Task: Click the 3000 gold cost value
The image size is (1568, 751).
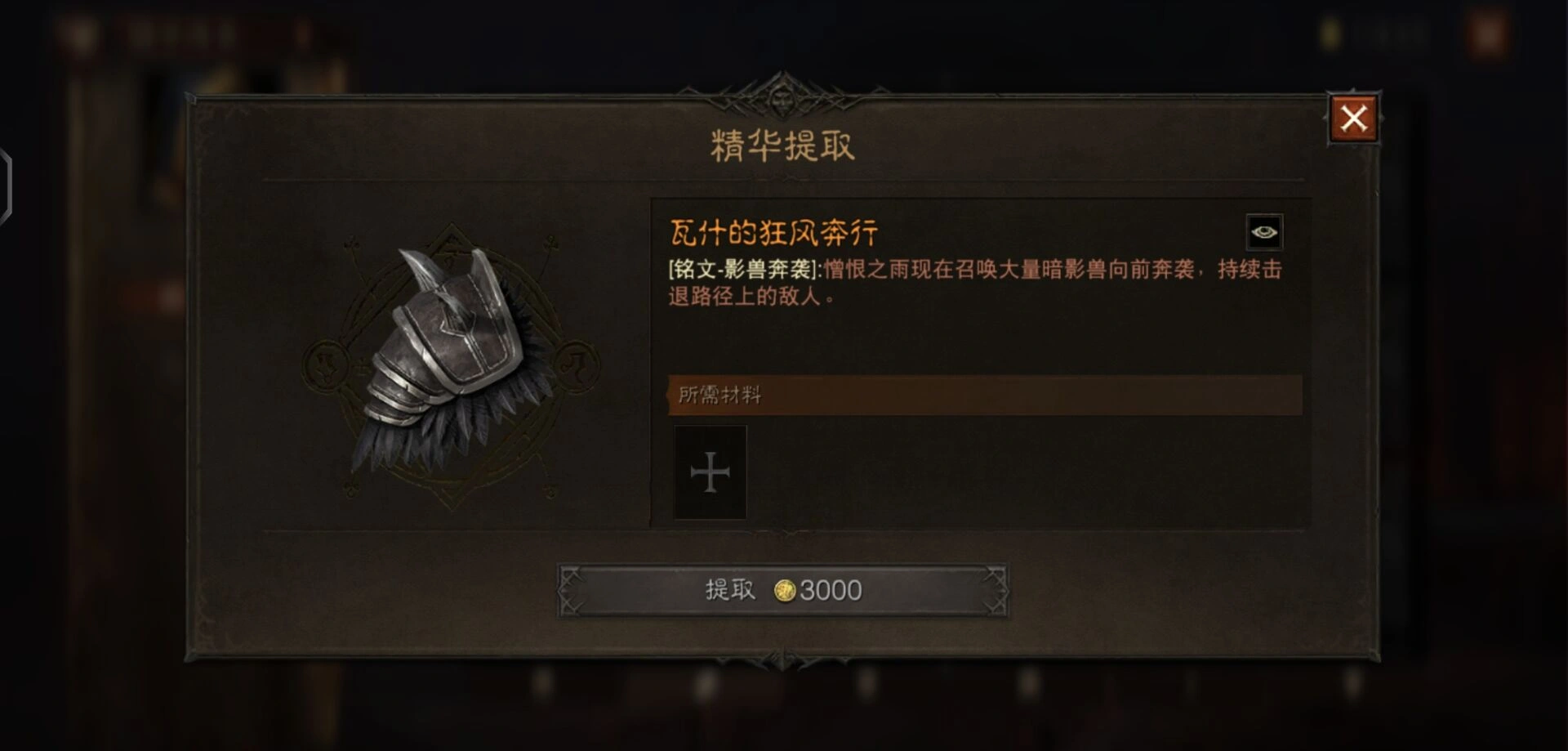Action: click(x=831, y=590)
